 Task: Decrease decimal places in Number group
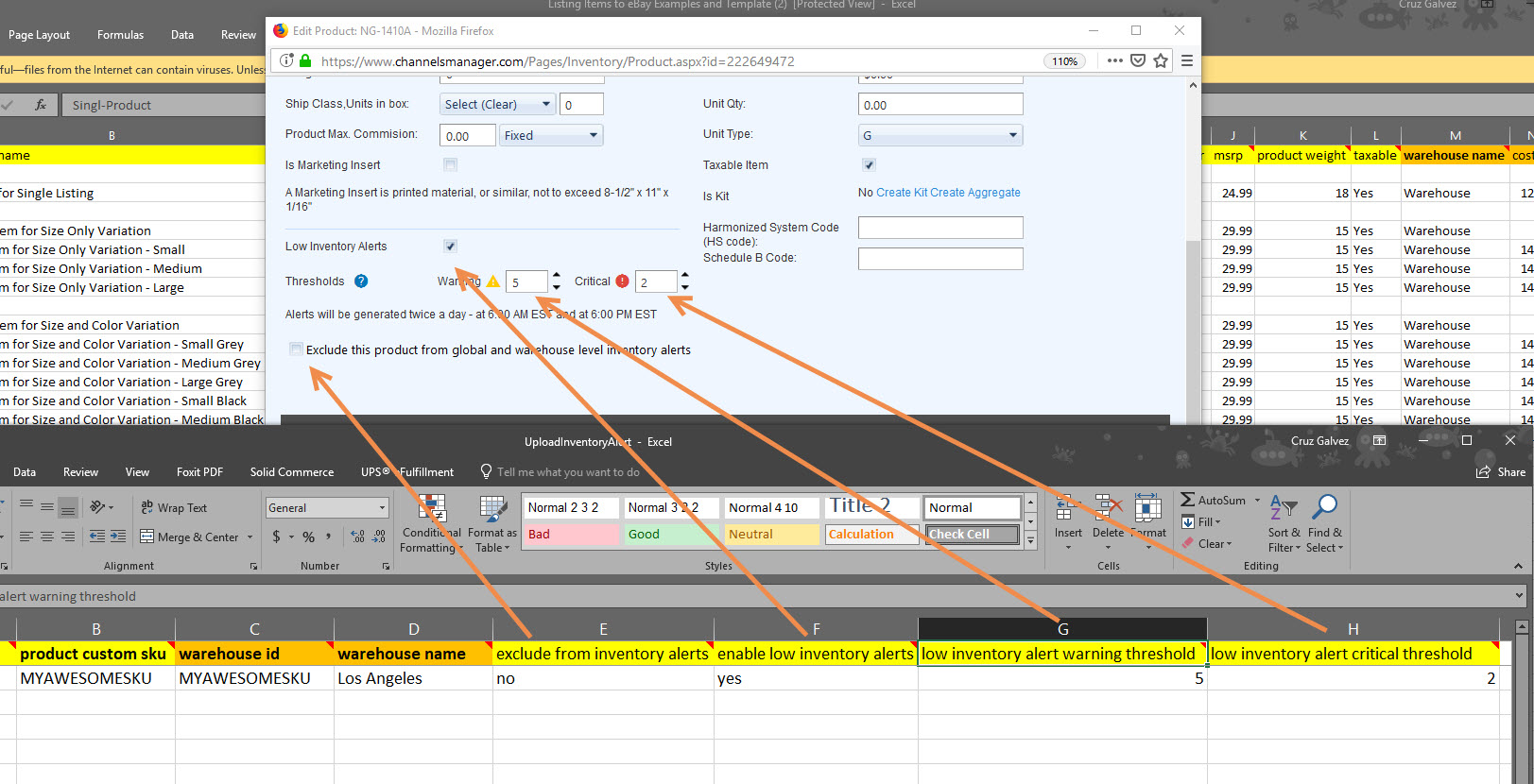(x=379, y=537)
